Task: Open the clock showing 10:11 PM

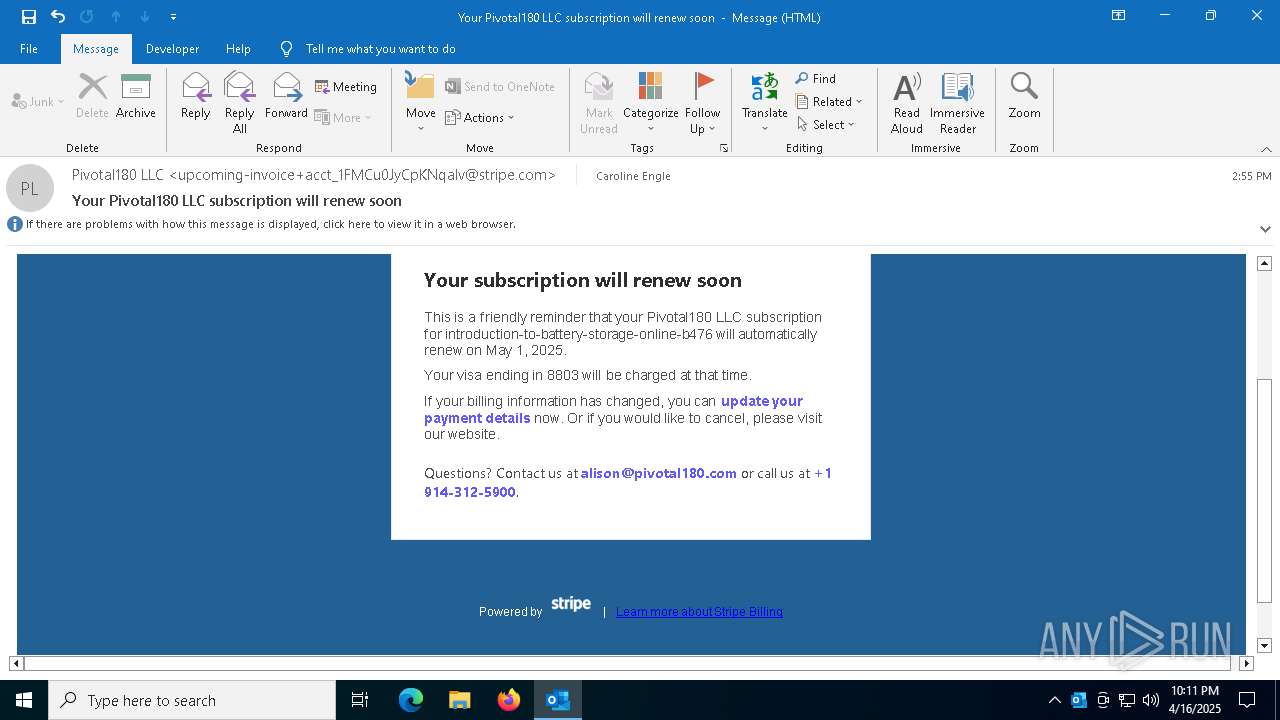Action: (x=1195, y=700)
